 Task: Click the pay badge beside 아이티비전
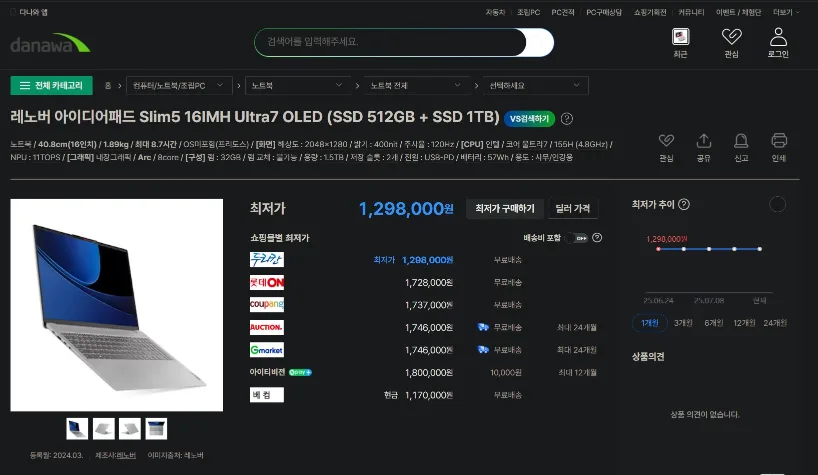point(300,372)
